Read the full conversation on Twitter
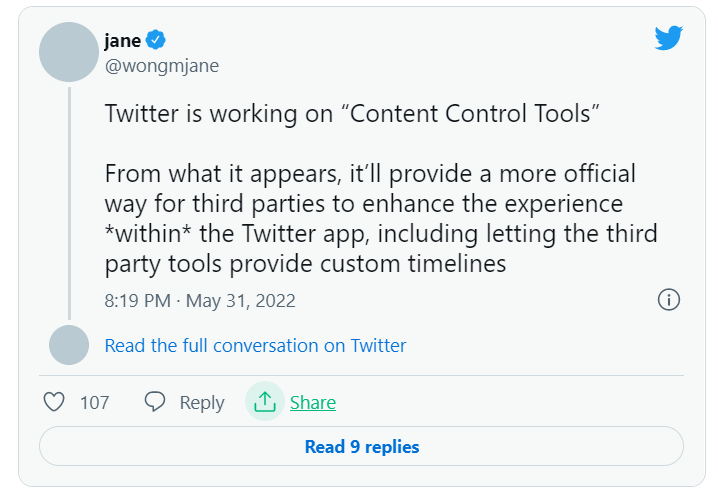718x496 pixels. [255, 346]
